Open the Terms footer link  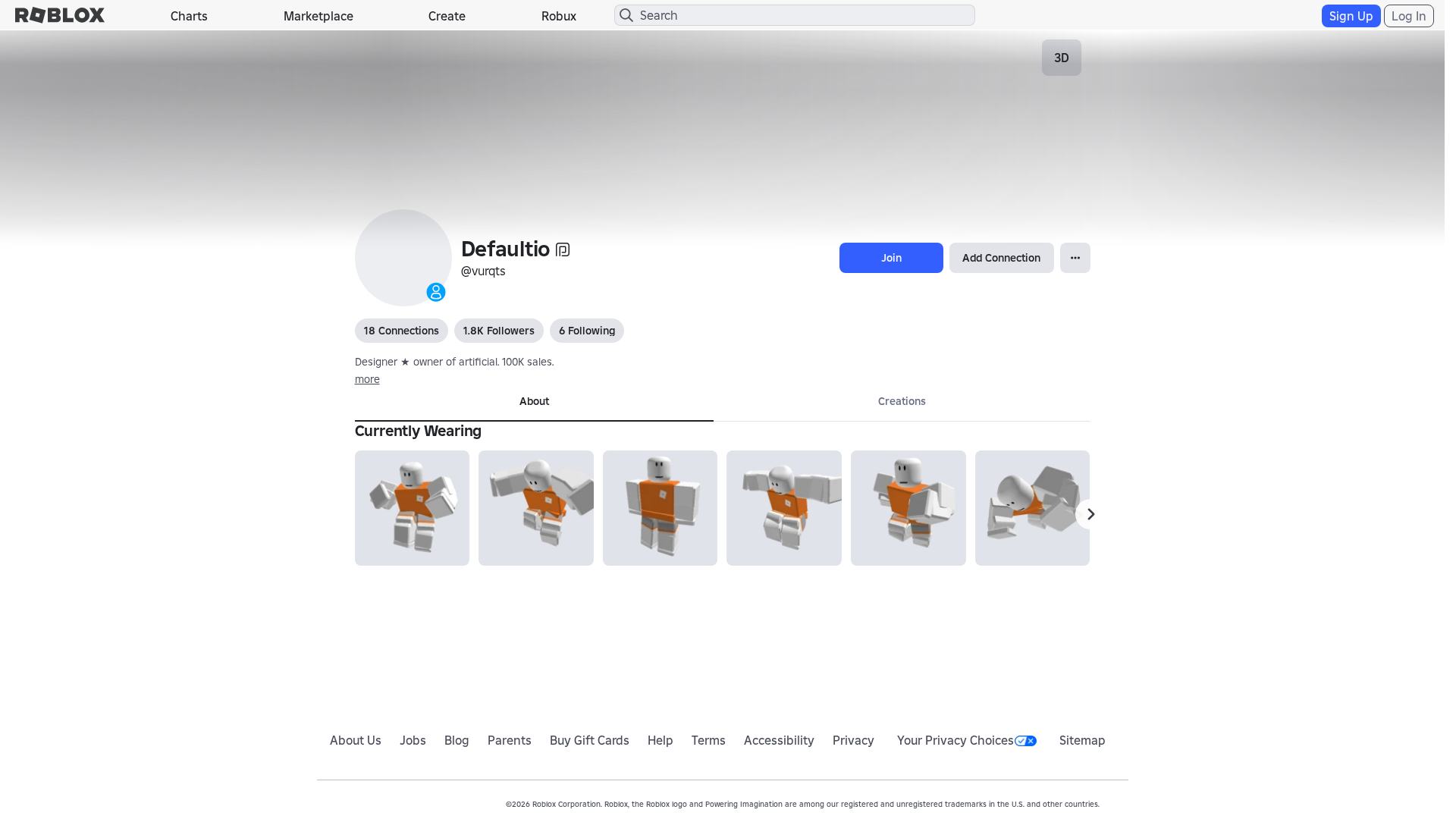tap(708, 740)
